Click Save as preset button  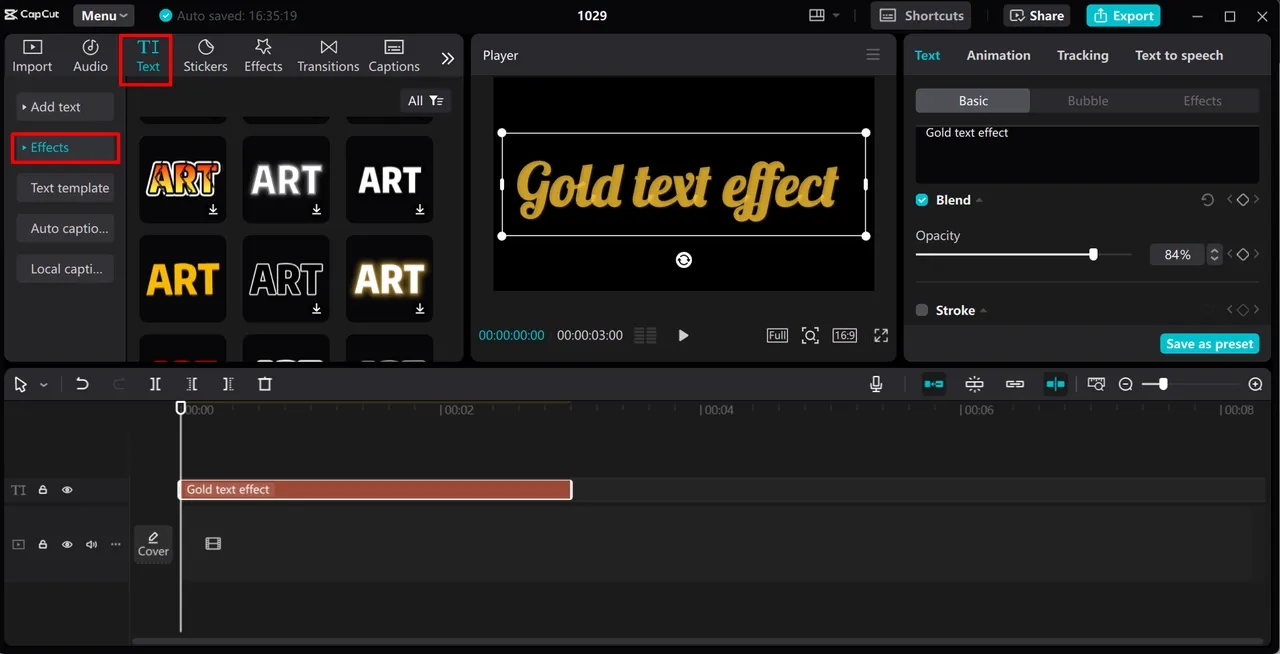click(x=1209, y=344)
